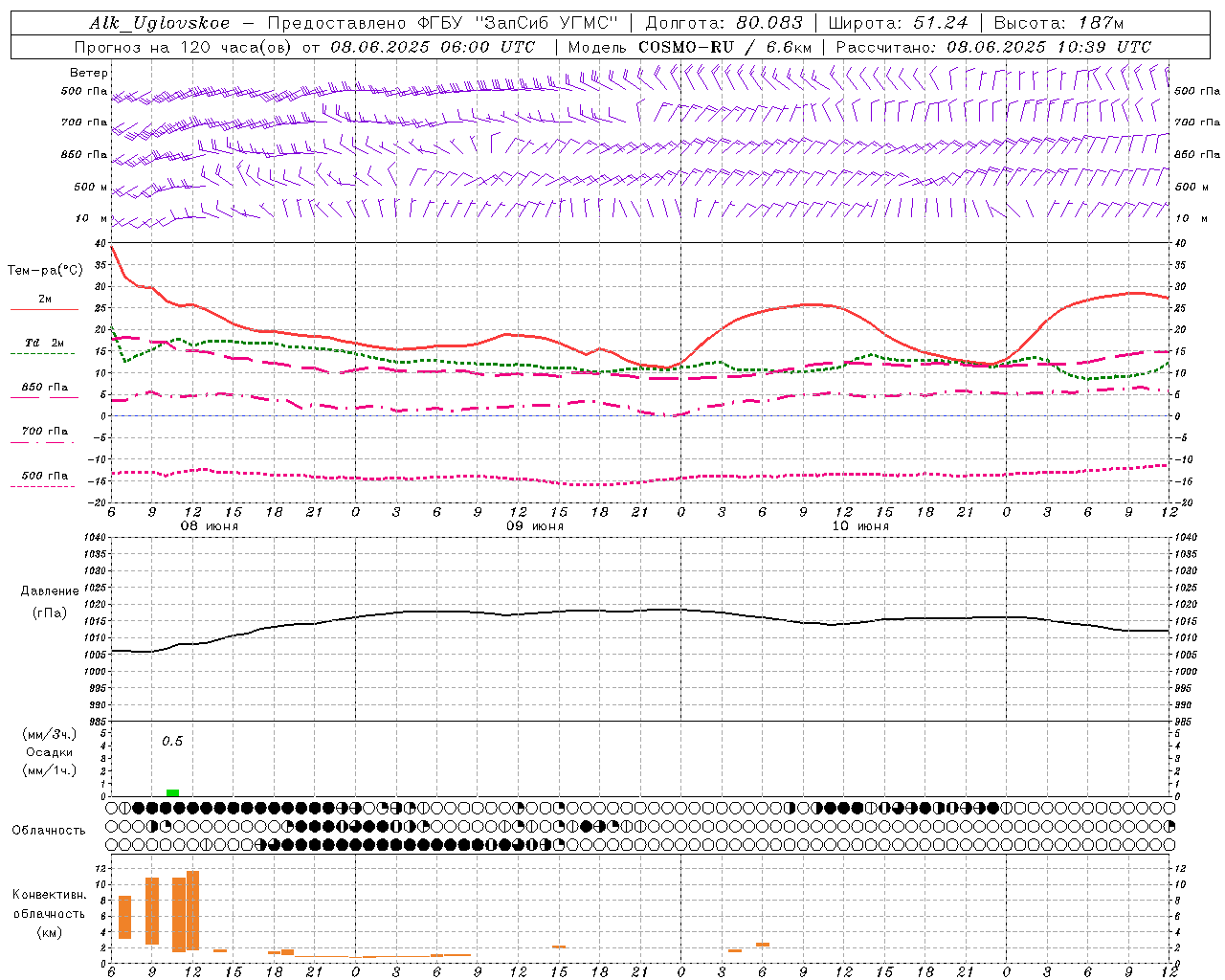Click the Осадки precipitation label
Screen dimensions: 1225x980
tap(49, 752)
